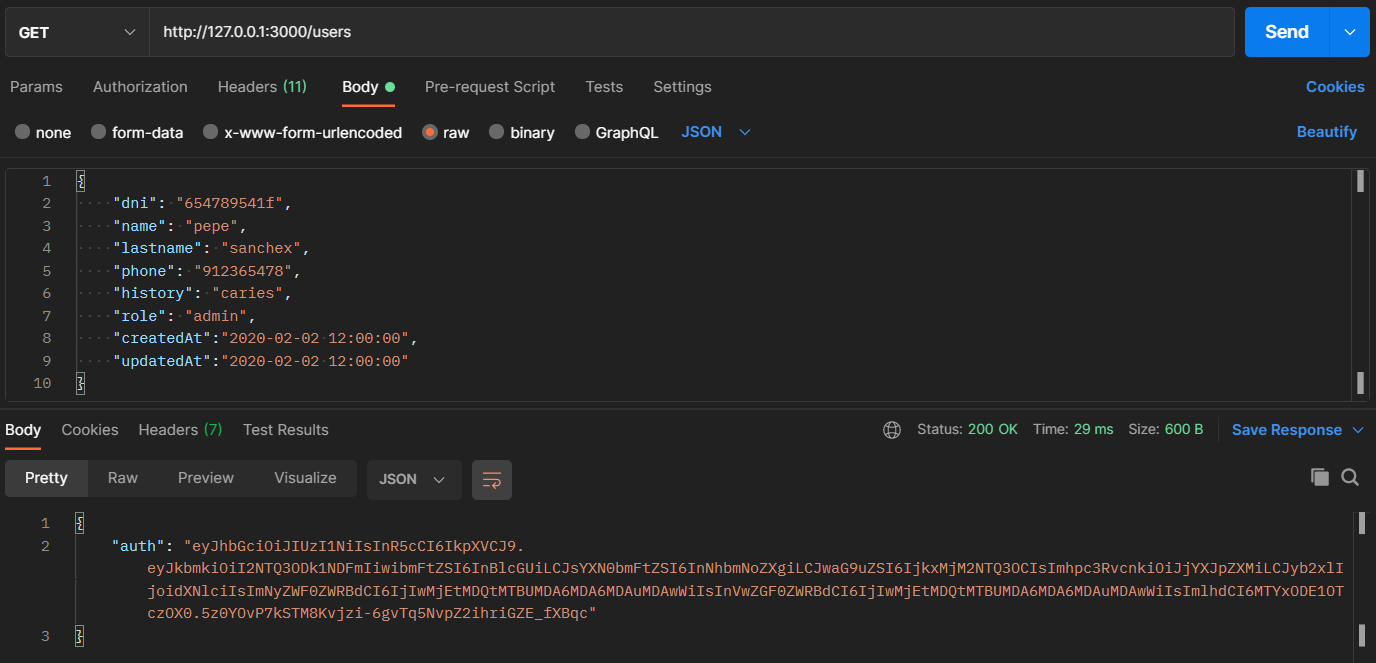Screen dimensions: 1376x663
Task: Switch to the Preview response tab
Action: 205,477
